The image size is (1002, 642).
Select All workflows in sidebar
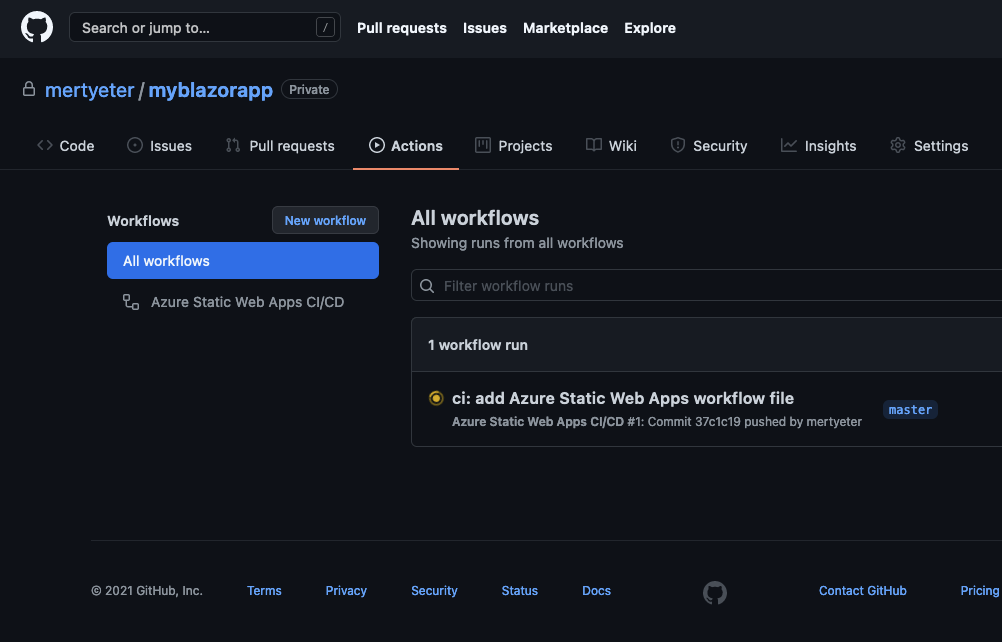[x=243, y=260]
